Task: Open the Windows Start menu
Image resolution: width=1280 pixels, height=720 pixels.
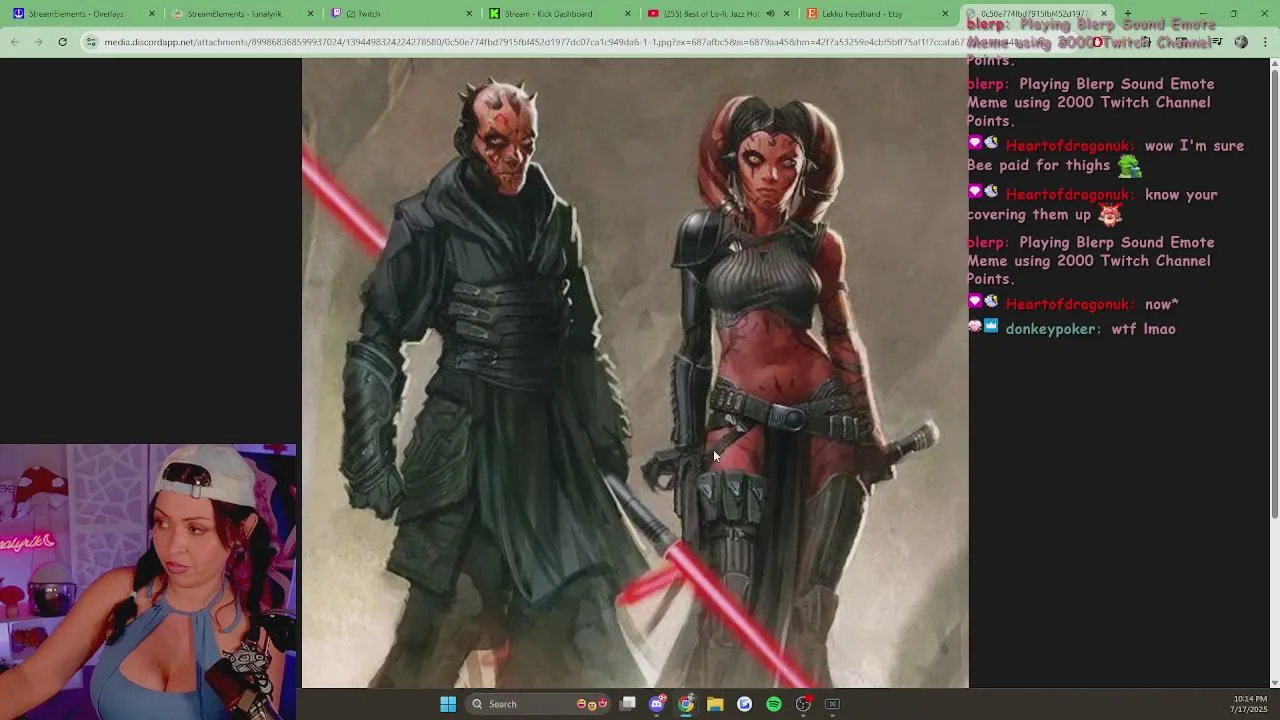Action: (x=448, y=704)
